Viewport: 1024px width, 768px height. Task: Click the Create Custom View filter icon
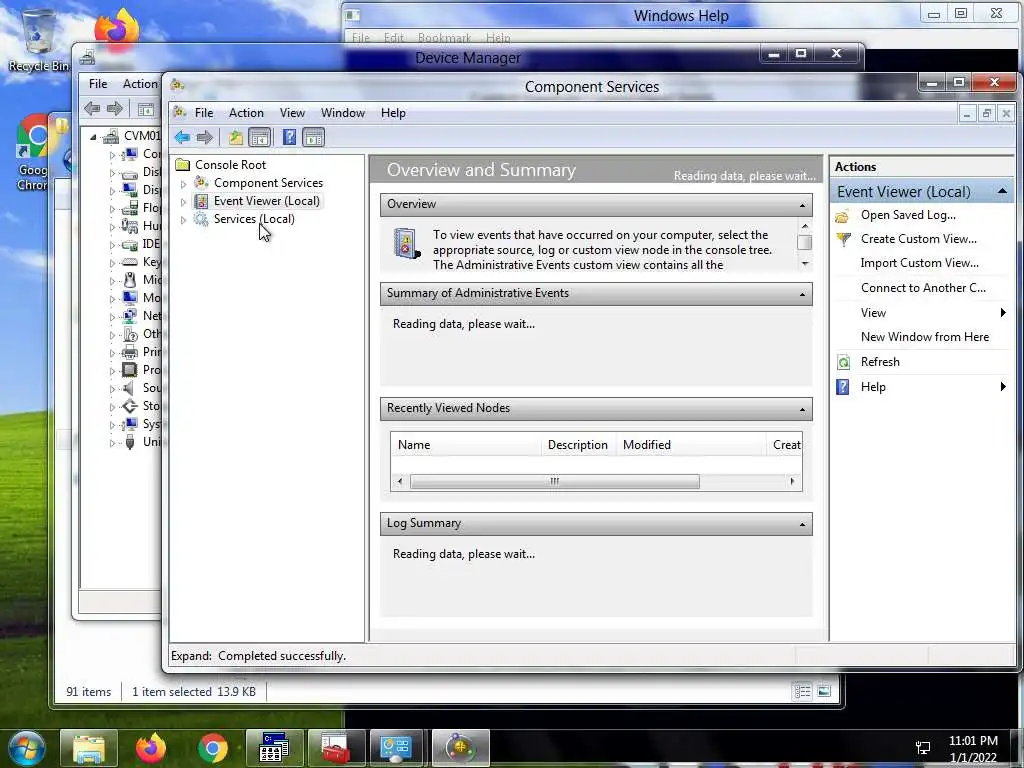pos(843,239)
